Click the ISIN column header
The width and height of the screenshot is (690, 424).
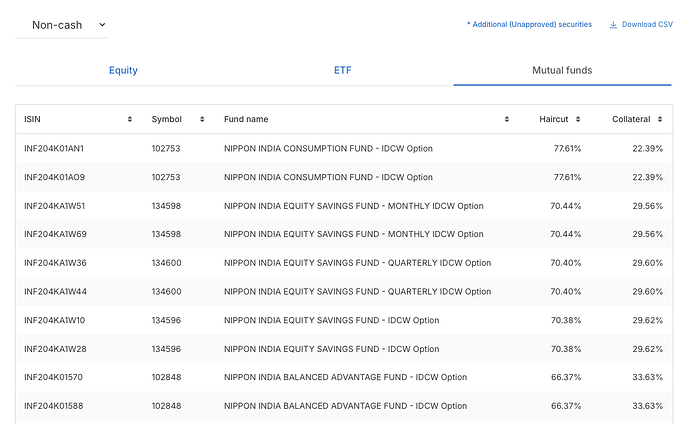click(x=32, y=119)
